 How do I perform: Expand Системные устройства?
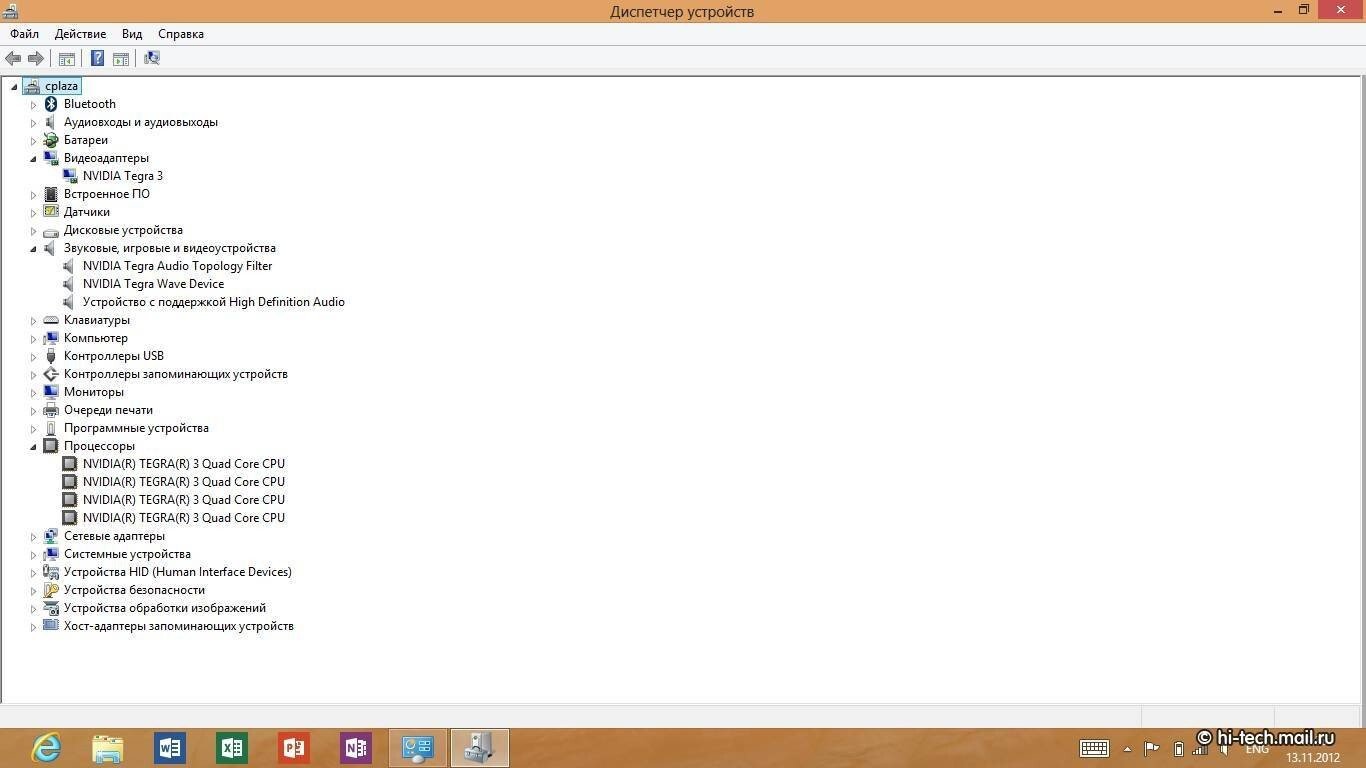pos(33,554)
